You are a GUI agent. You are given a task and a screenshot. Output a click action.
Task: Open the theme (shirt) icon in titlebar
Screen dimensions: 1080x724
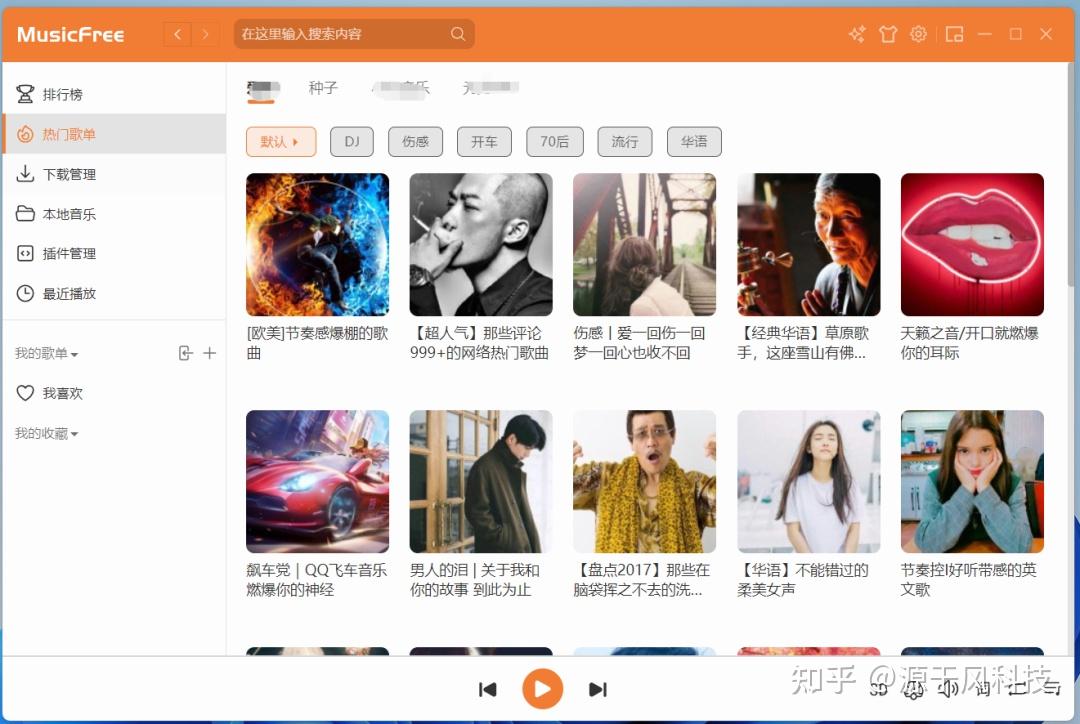point(887,33)
